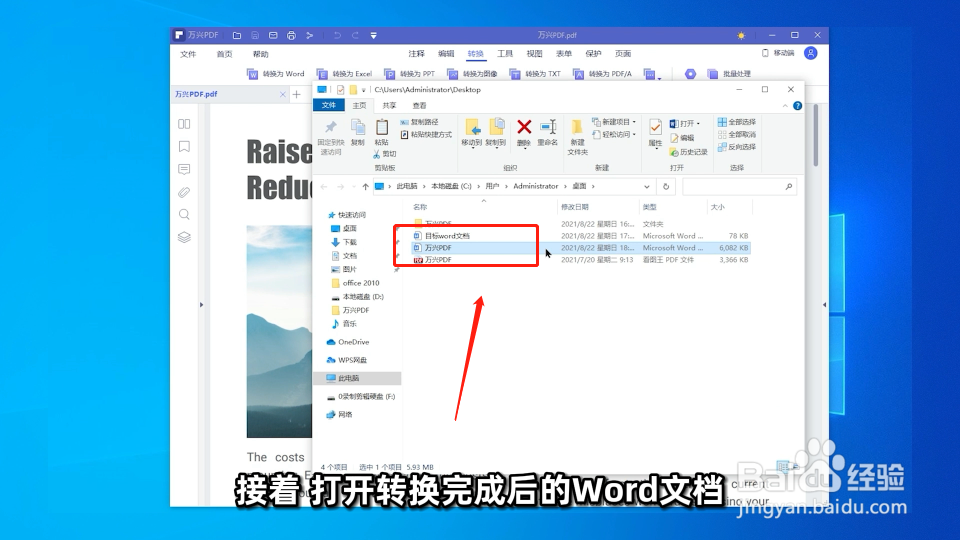Image resolution: width=960 pixels, height=540 pixels.
Task: Click 批量处理 batch process in 万兴PDF
Action: (729, 74)
